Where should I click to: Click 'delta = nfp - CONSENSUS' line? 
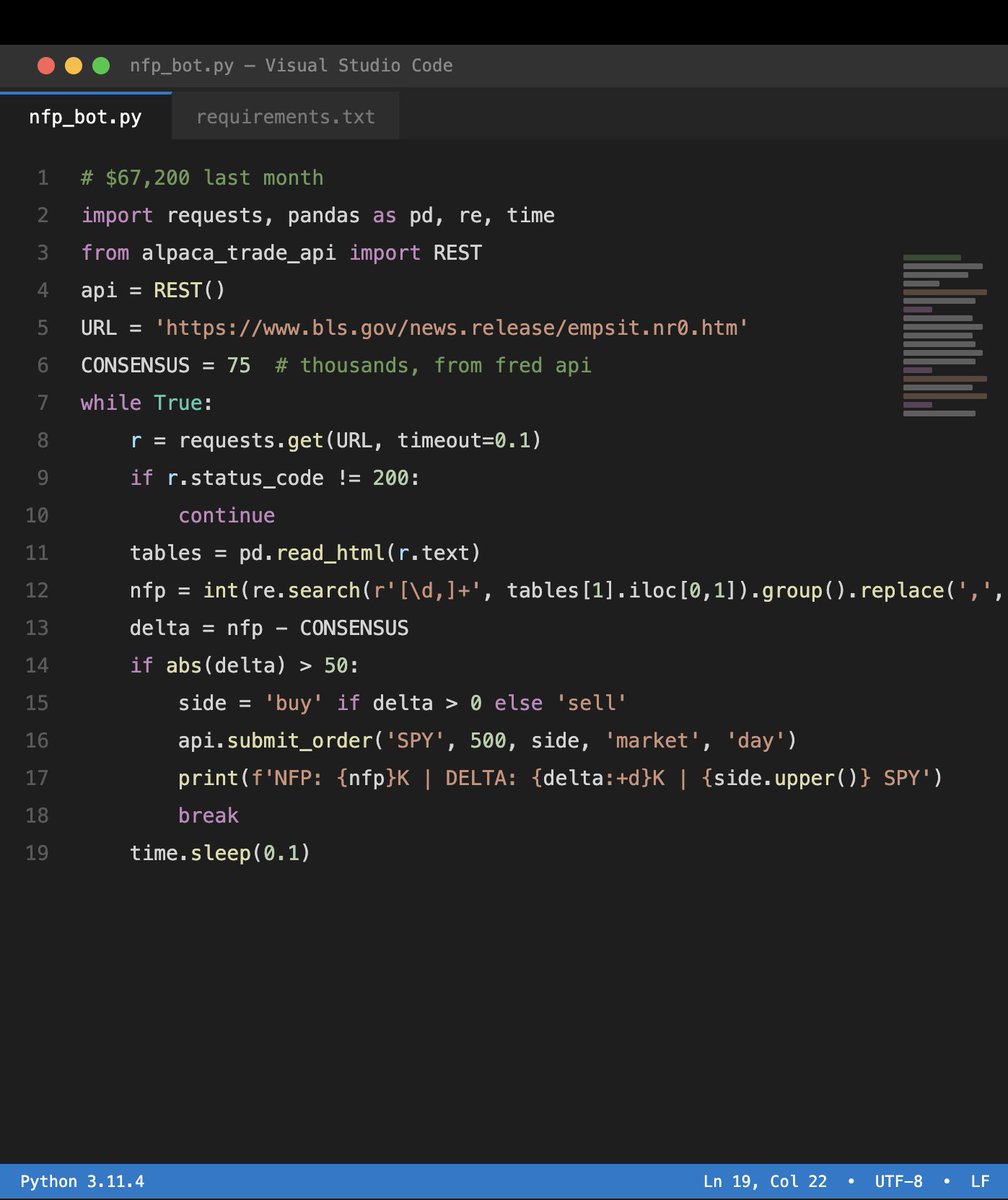(269, 628)
